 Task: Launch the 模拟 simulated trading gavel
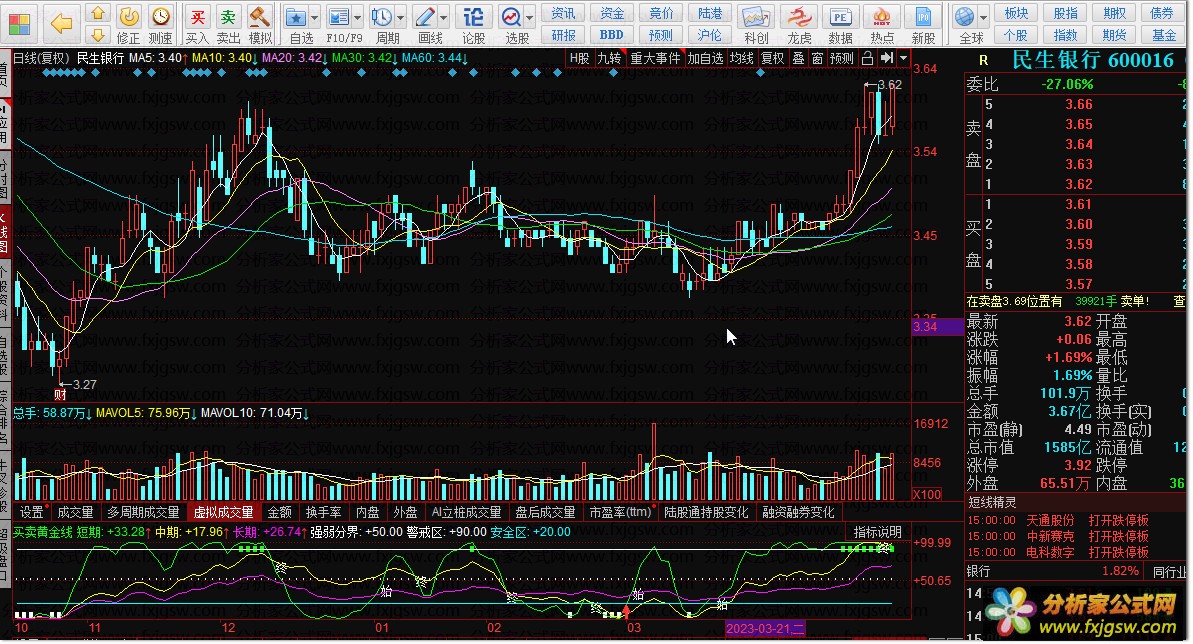260,25
